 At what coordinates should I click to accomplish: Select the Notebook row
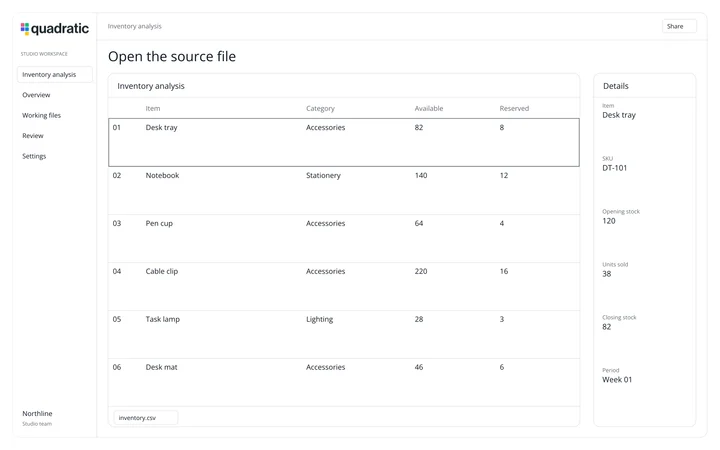pyautogui.click(x=343, y=191)
